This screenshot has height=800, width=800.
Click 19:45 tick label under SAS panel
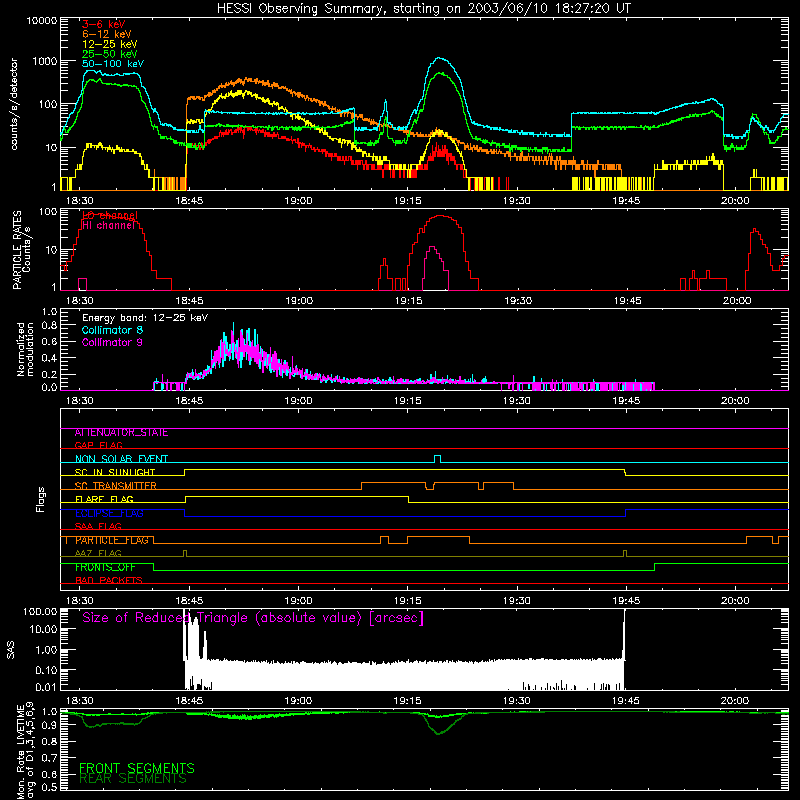point(626,701)
